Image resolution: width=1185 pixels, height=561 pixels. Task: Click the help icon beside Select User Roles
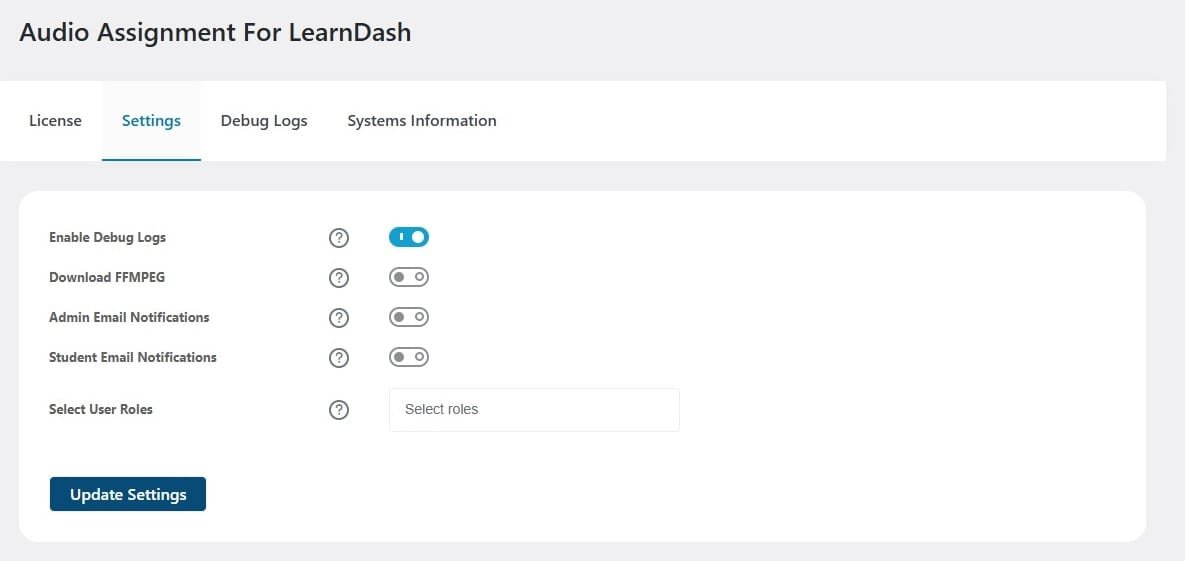click(x=339, y=410)
